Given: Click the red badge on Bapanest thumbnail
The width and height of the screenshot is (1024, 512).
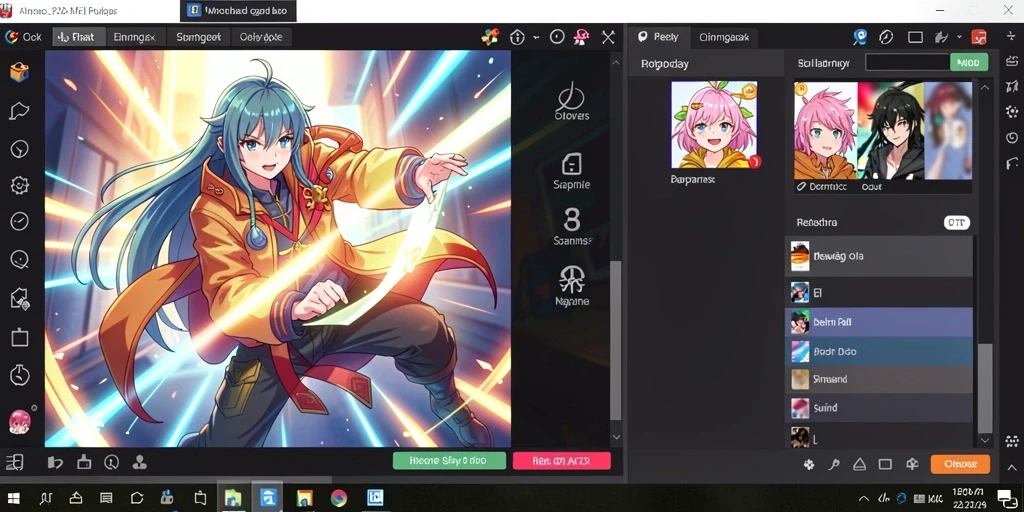Looking at the screenshot, I should (755, 162).
